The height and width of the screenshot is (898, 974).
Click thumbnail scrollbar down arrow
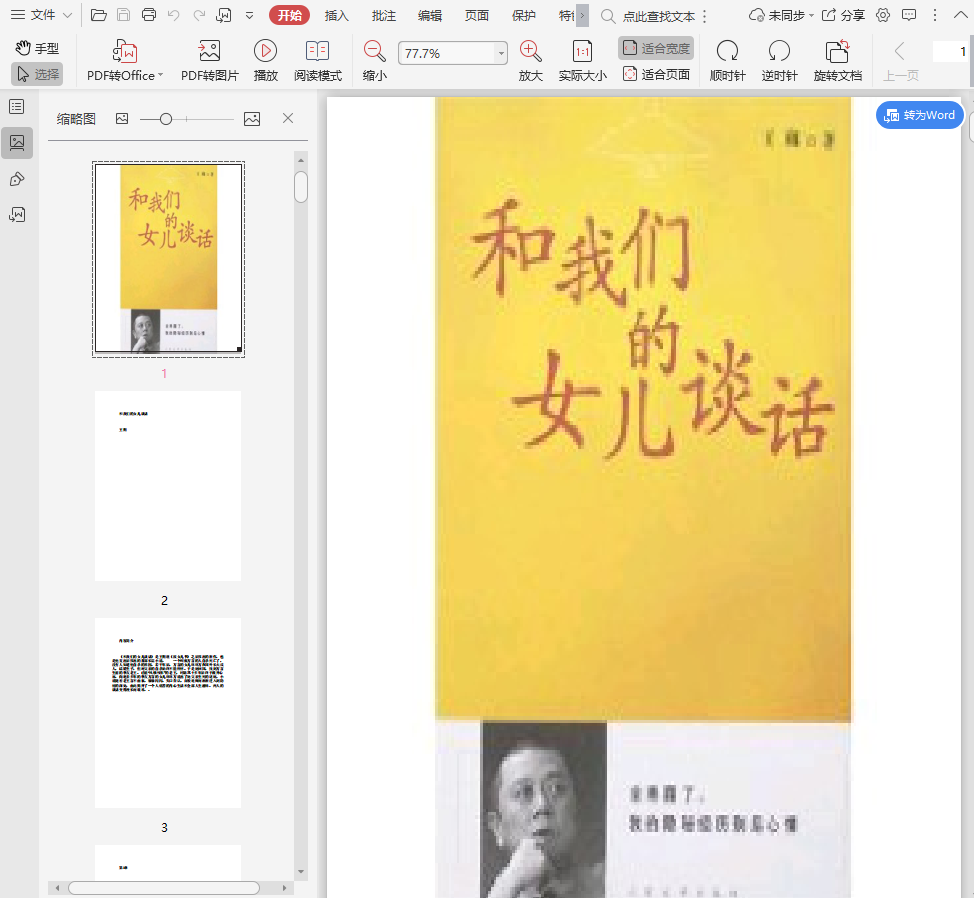click(x=301, y=872)
